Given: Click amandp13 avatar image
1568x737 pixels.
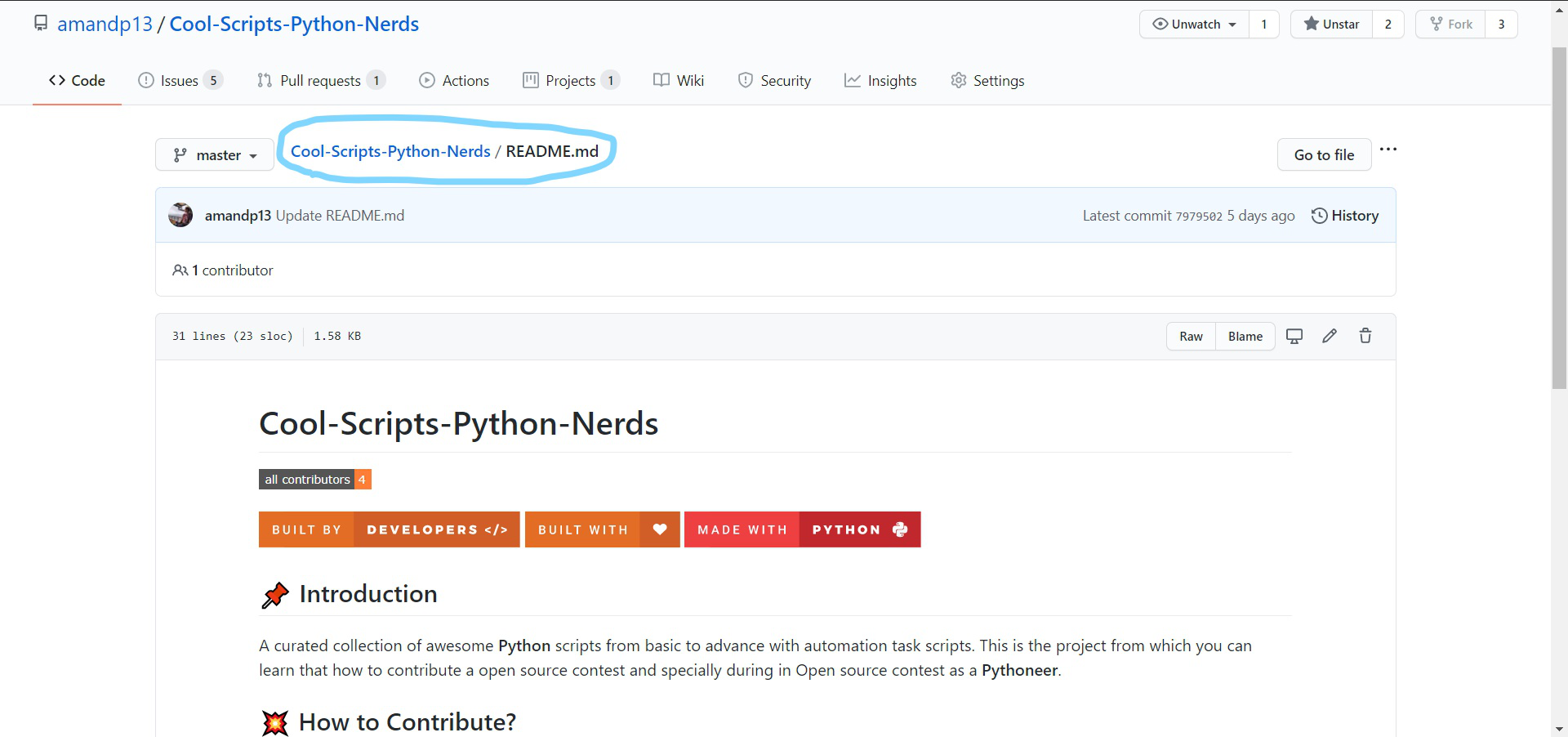Looking at the screenshot, I should point(180,216).
